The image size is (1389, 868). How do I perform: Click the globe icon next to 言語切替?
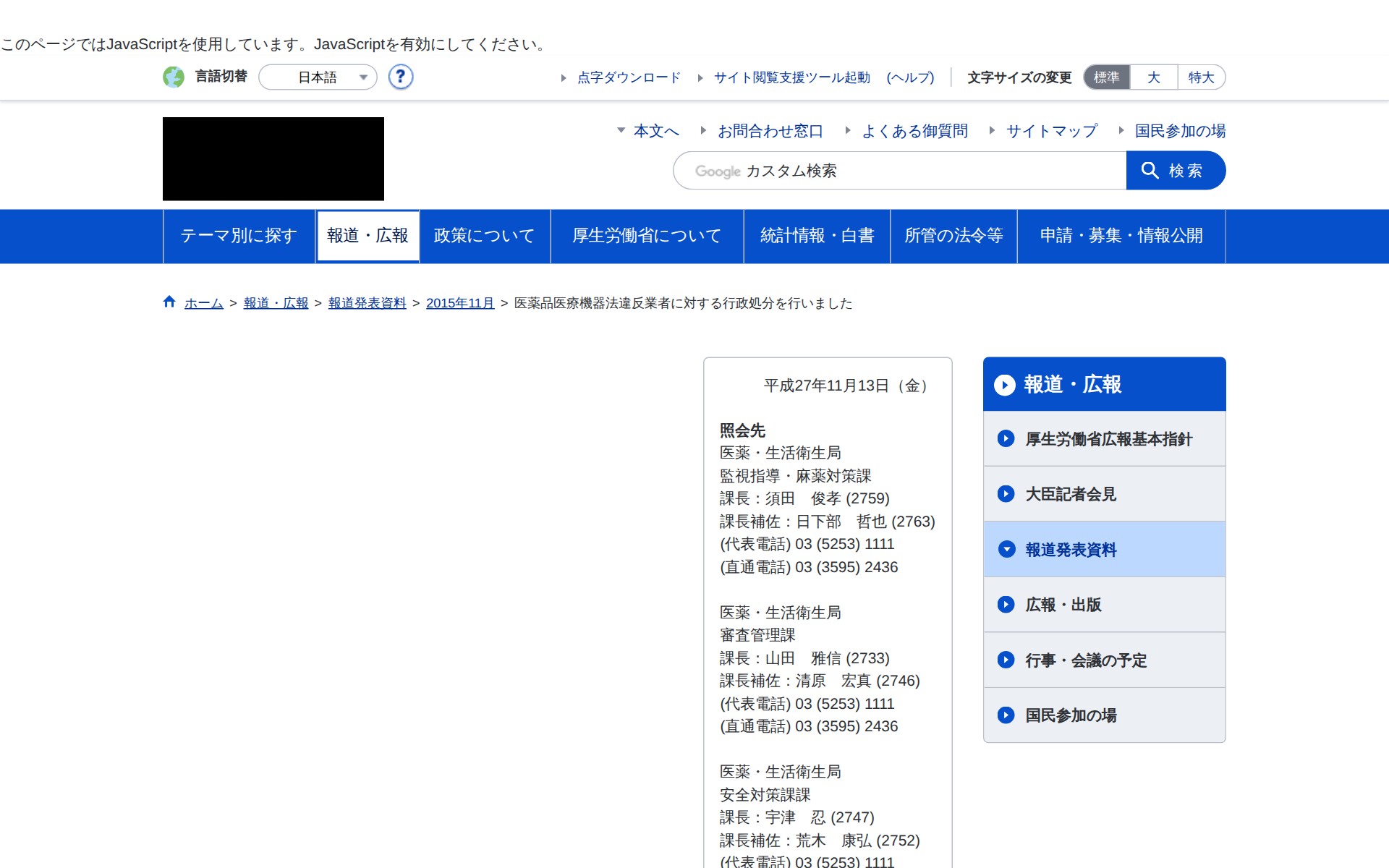(174, 77)
